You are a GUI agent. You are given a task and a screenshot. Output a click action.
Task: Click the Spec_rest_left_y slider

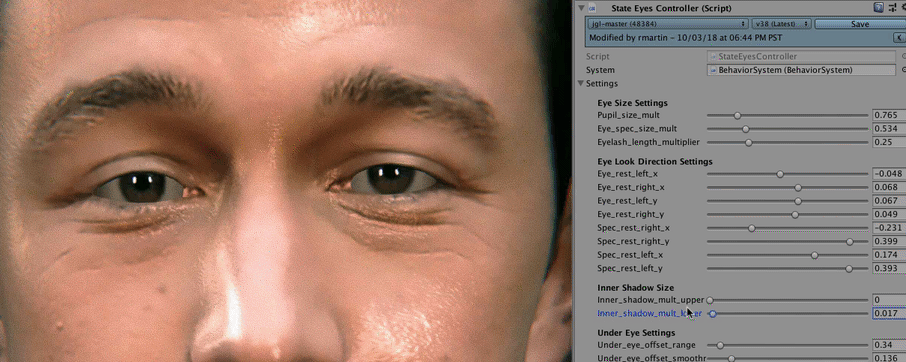788,268
